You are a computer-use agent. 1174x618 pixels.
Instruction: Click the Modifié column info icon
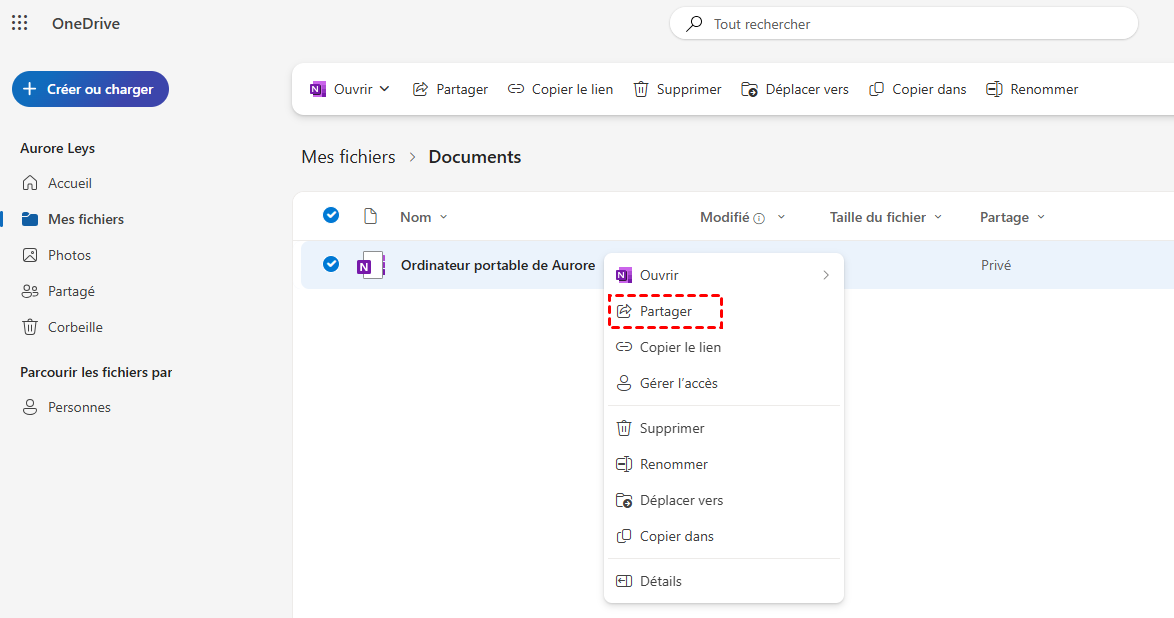(x=759, y=218)
